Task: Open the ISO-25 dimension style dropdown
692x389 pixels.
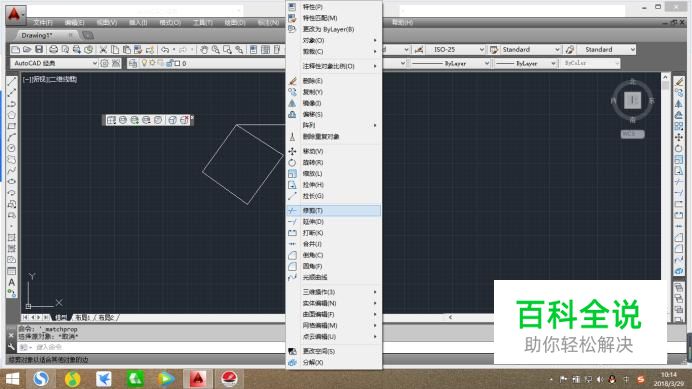Action: click(x=457, y=49)
